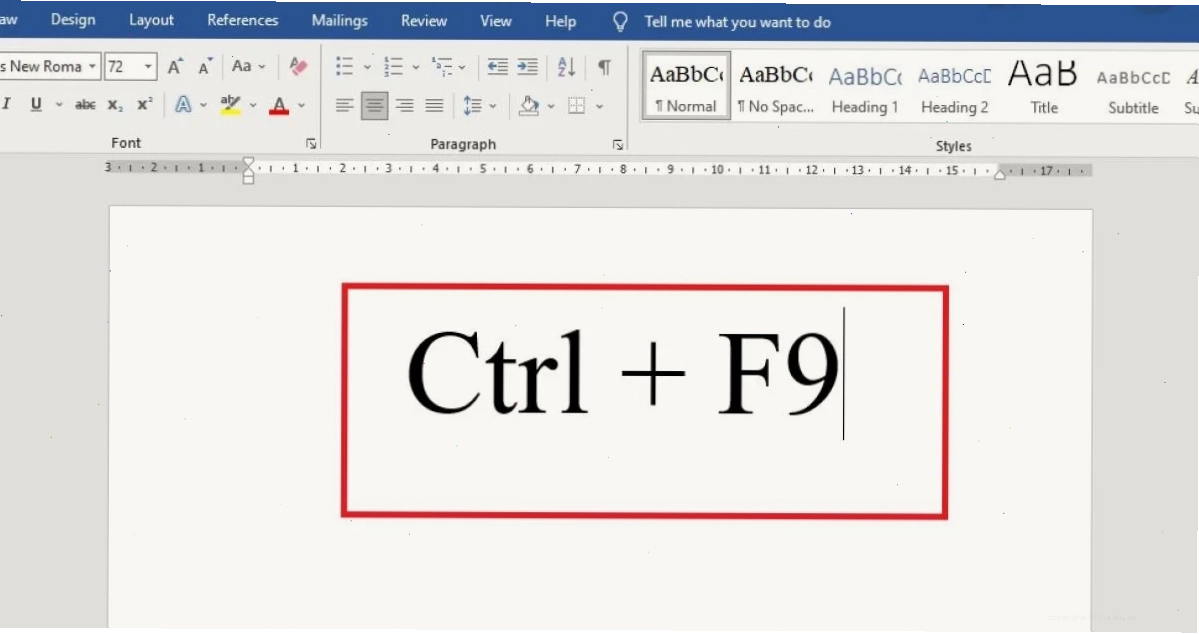Screen dimensions: 1199x634
Task: Apply the Title style
Action: click(1044, 88)
